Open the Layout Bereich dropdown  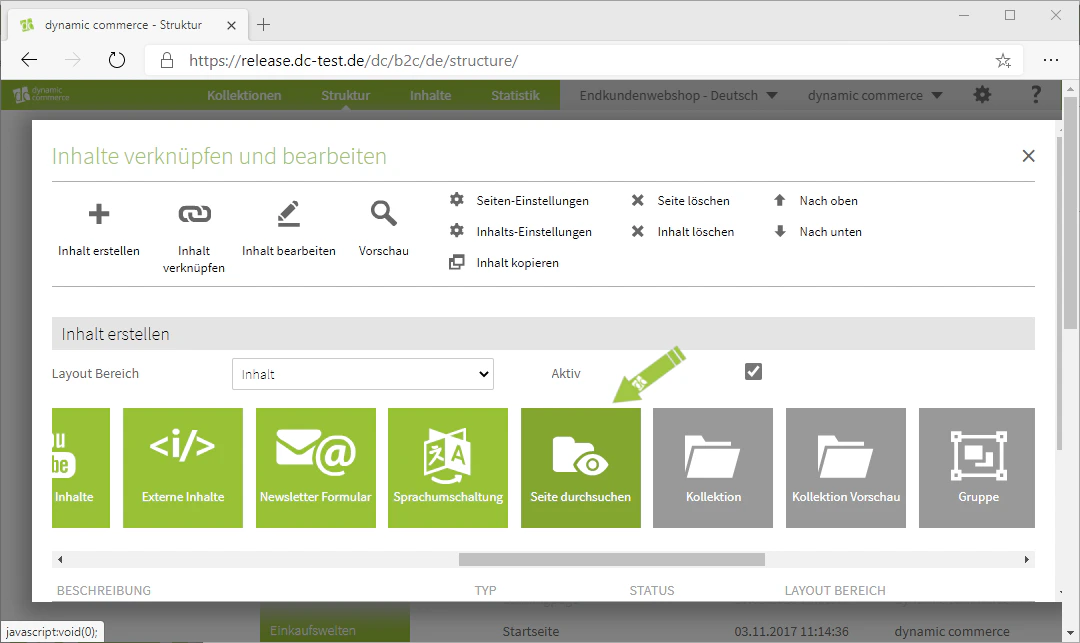click(x=363, y=374)
